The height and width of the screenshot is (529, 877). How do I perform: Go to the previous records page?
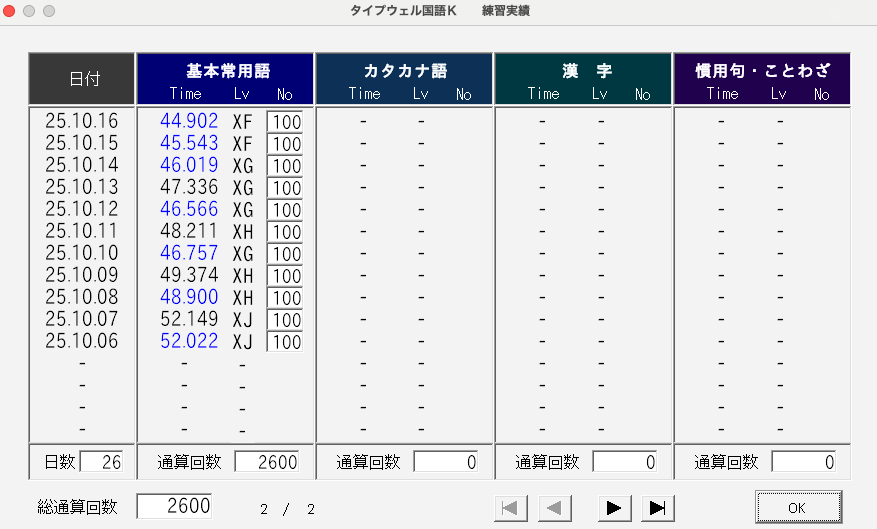pyautogui.click(x=554, y=508)
